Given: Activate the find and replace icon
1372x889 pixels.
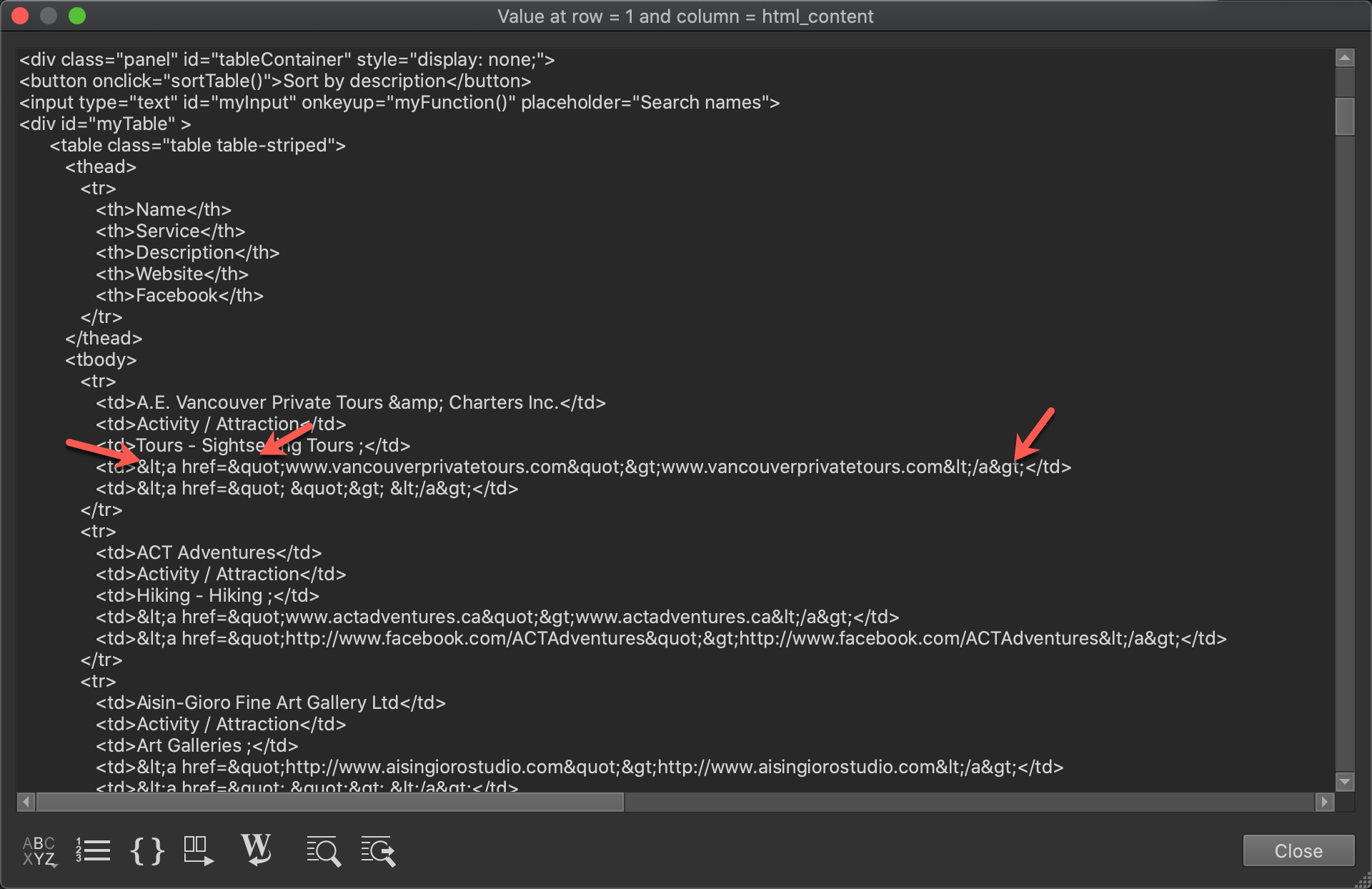Looking at the screenshot, I should pyautogui.click(x=378, y=851).
